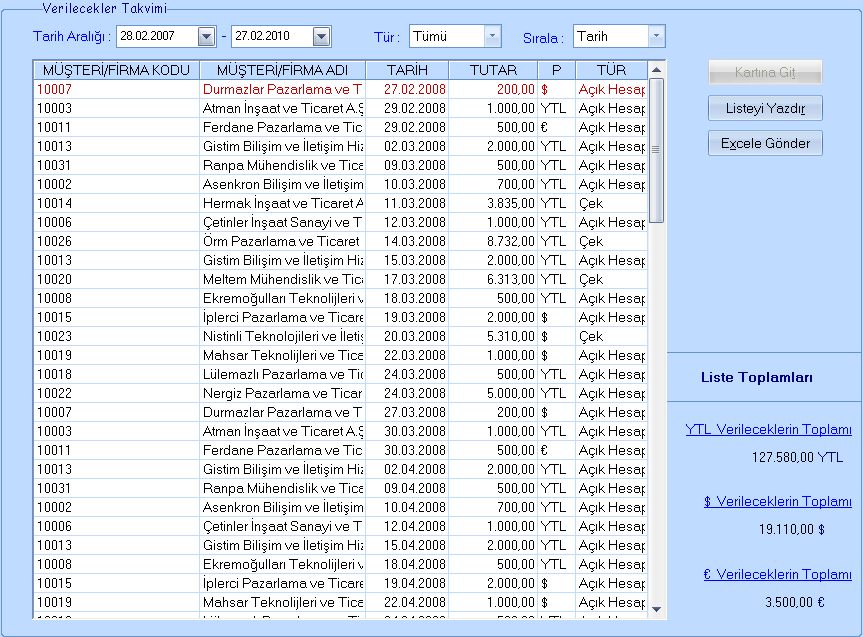This screenshot has height=637, width=863.
Task: Click the YTL total value 127.580,00 YTL
Action: tap(798, 458)
